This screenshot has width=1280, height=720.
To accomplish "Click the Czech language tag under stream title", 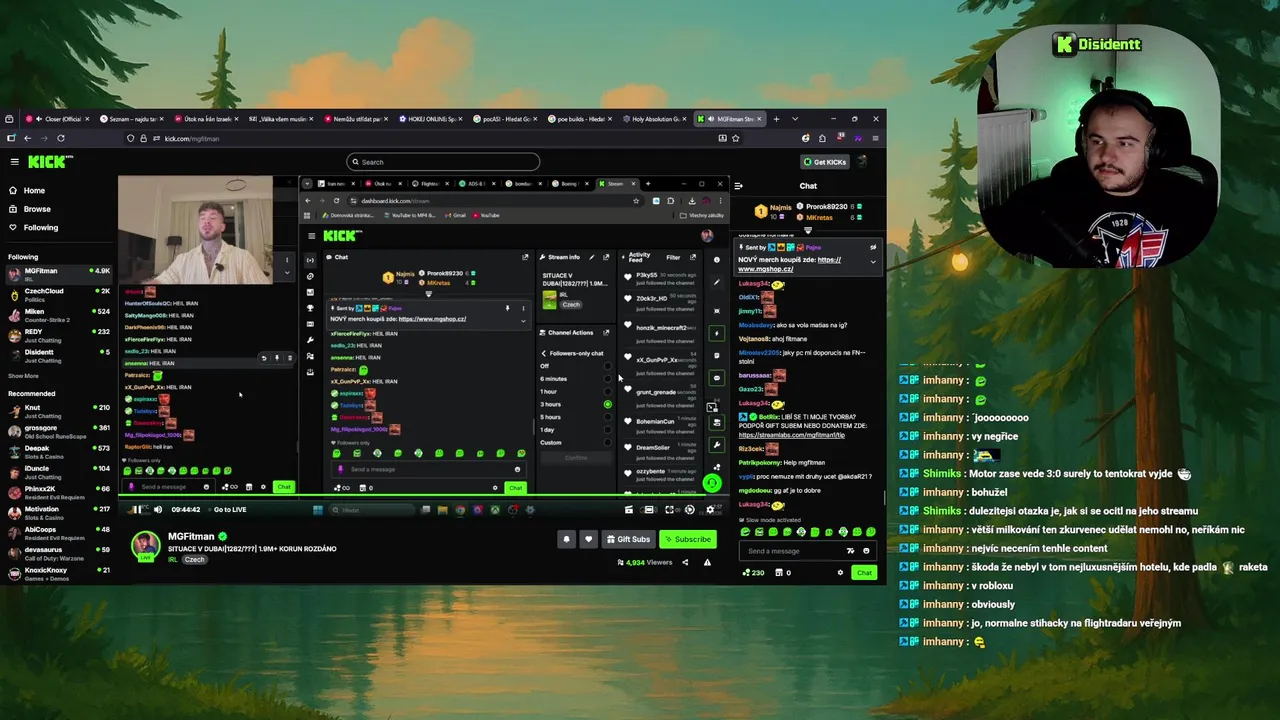I will pyautogui.click(x=194, y=560).
